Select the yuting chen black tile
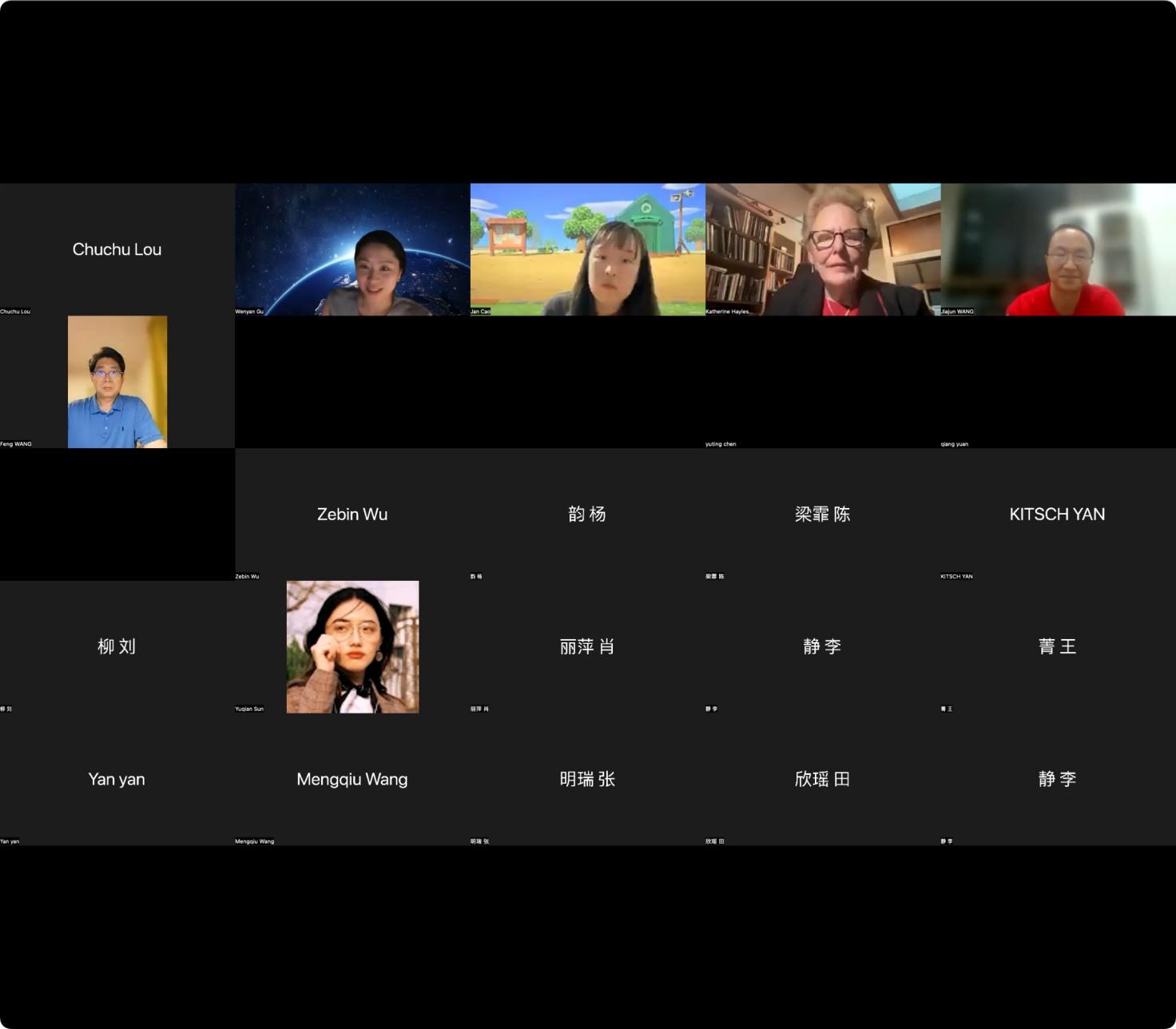This screenshot has height=1029, width=1176. (x=822, y=382)
